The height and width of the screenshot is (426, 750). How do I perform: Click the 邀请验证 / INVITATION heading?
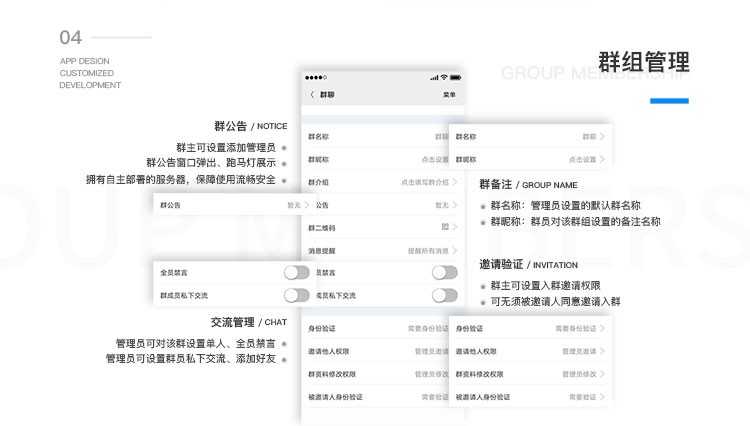[529, 264]
